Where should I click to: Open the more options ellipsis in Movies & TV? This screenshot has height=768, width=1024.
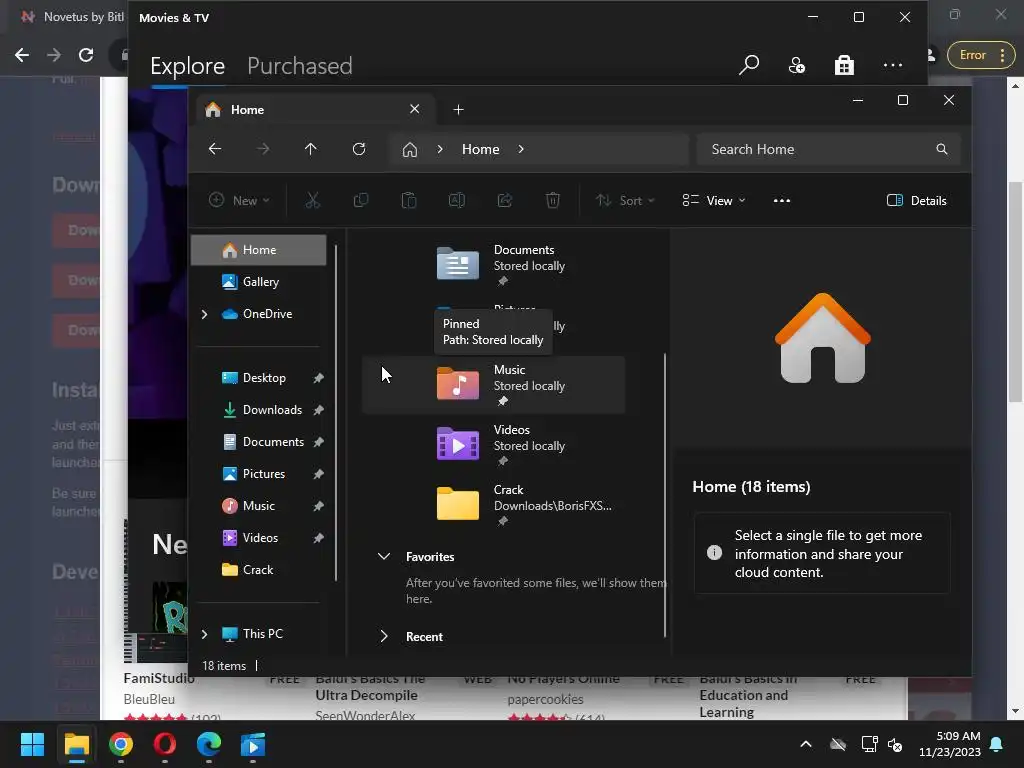coord(893,65)
